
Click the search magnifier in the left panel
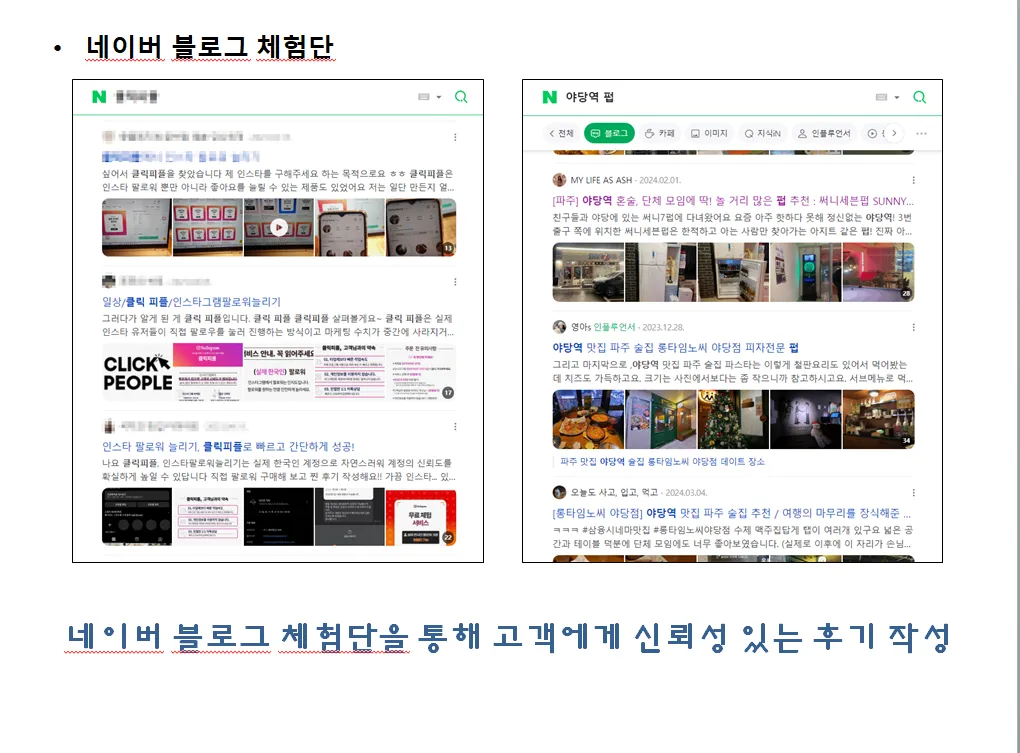[x=461, y=97]
